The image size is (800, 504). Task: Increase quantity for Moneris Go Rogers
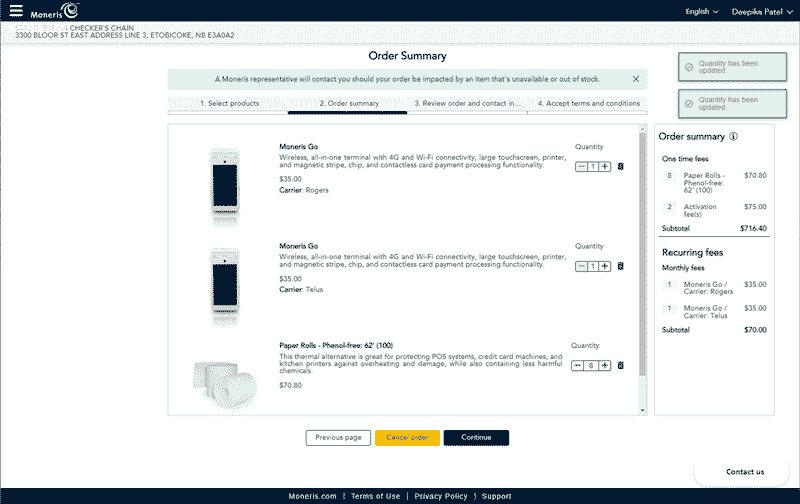click(605, 167)
